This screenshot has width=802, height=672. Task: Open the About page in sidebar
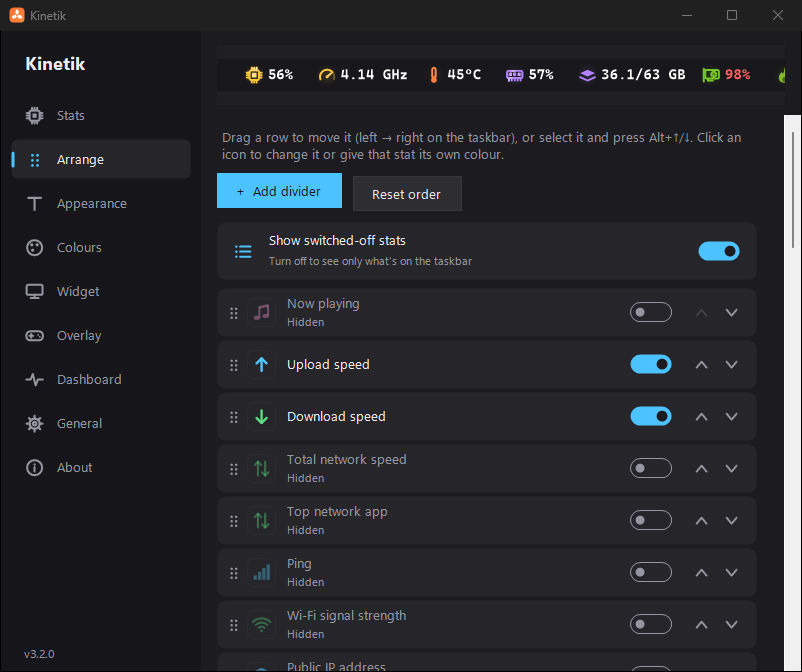click(x=101, y=467)
